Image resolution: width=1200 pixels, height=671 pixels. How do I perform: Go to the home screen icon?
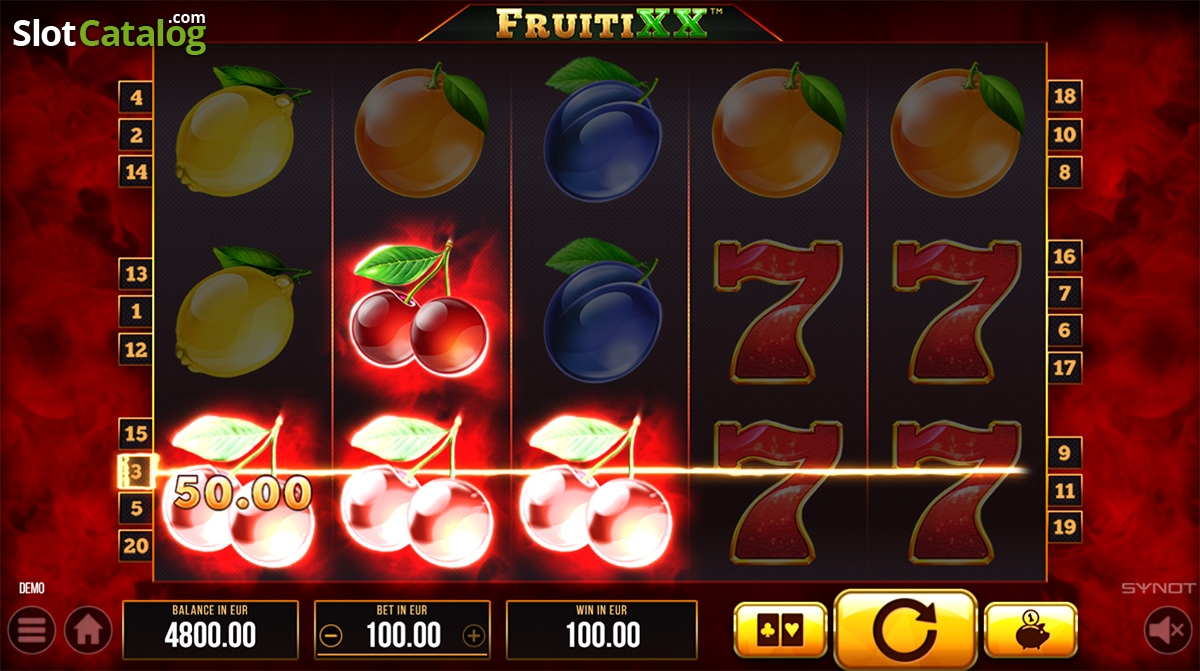coord(88,631)
